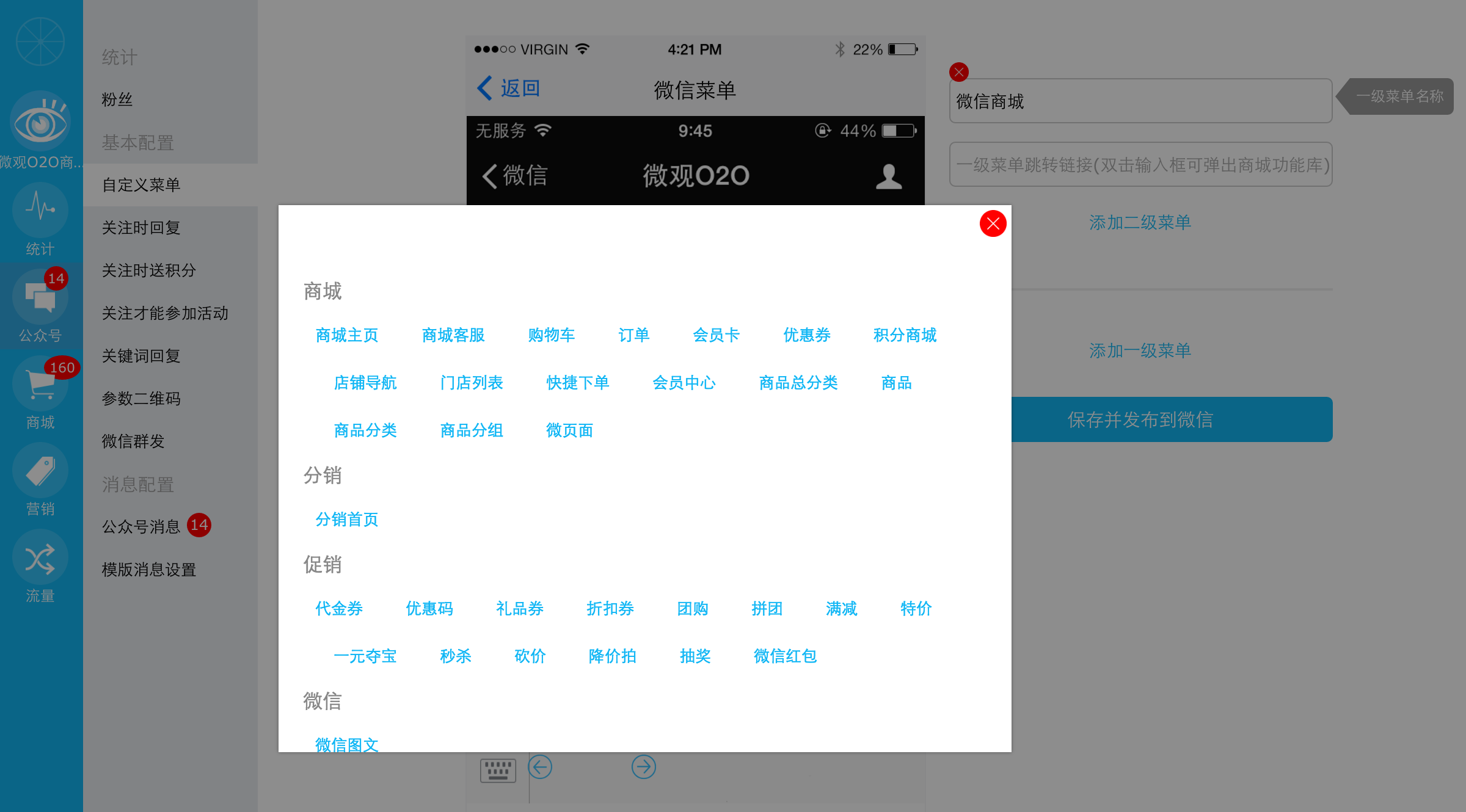
Task: Choose 积分商城 link
Action: point(905,335)
